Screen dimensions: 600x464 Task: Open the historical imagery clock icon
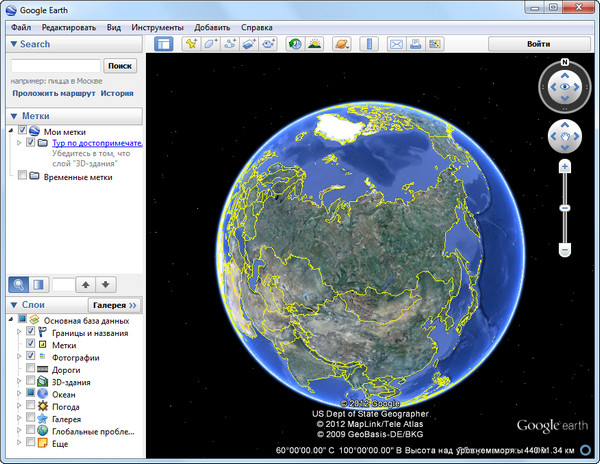point(295,44)
